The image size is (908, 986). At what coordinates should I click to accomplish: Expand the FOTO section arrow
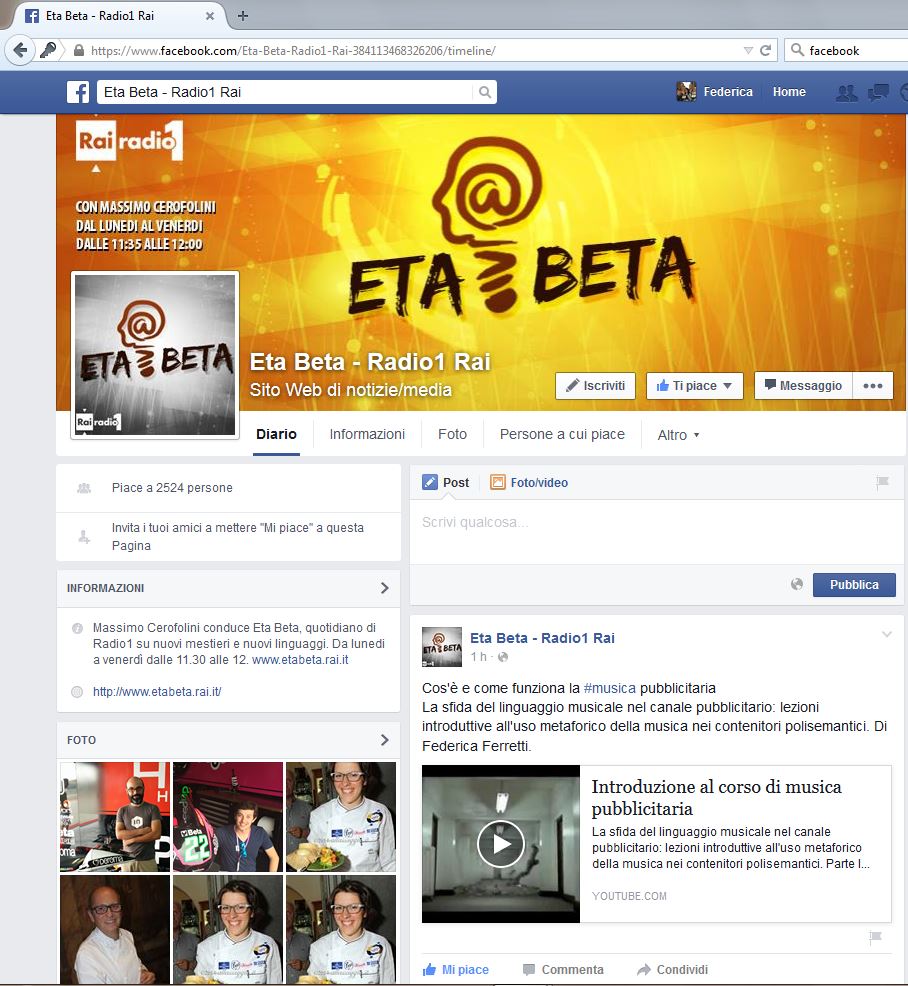[x=385, y=740]
